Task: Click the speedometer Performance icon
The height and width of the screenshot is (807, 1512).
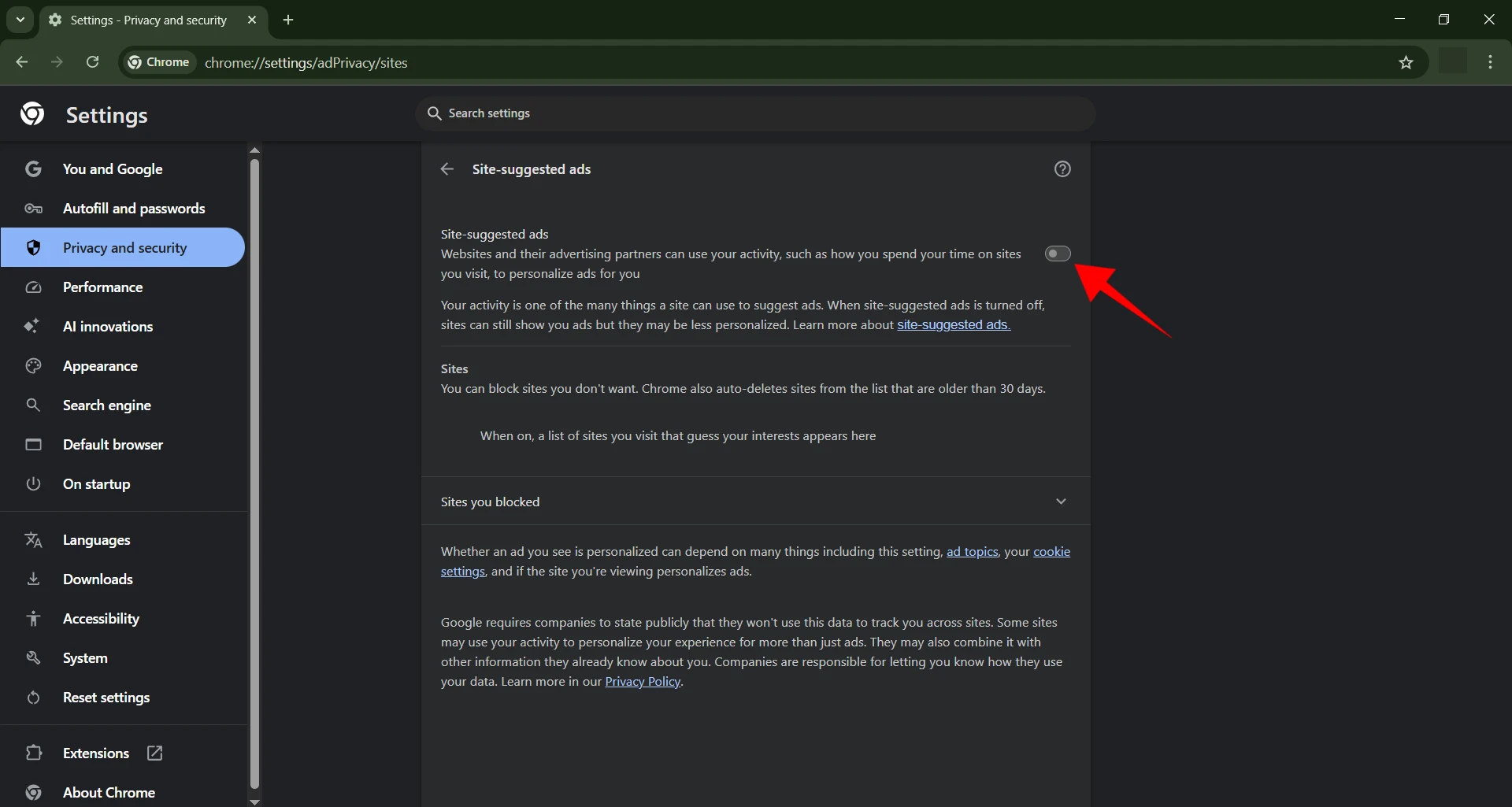Action: pos(33,287)
